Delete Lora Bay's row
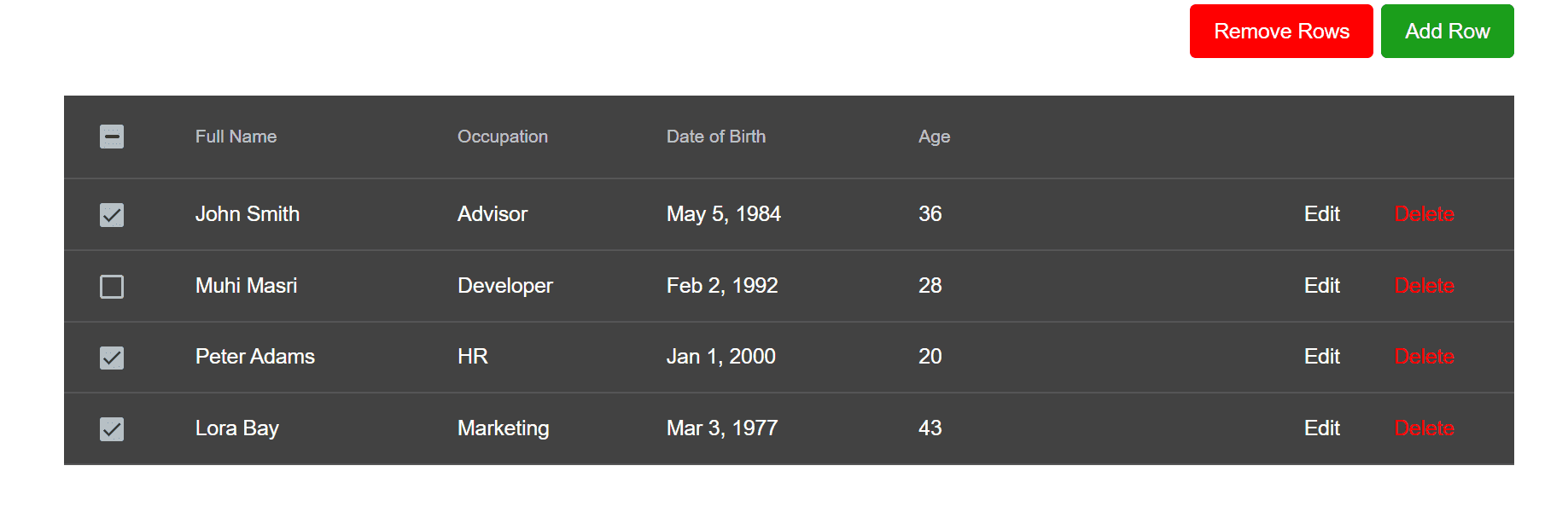1568x524 pixels. [x=1424, y=428]
